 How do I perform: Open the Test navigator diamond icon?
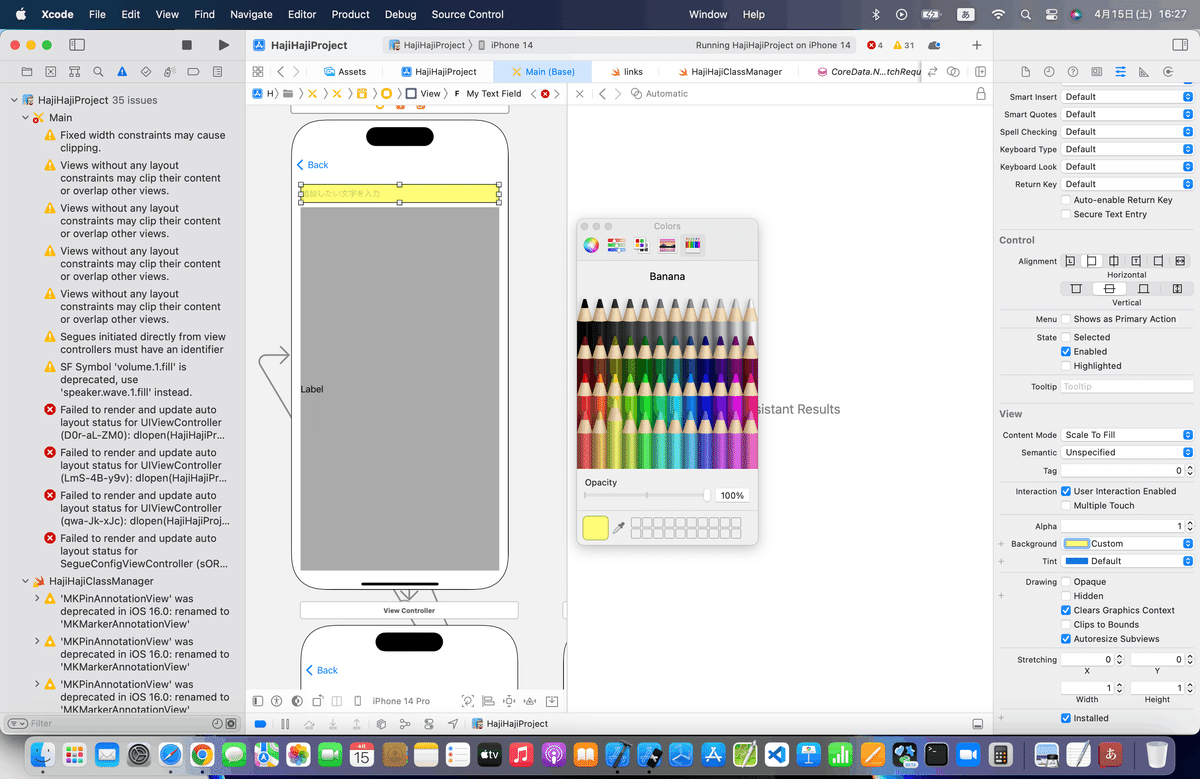click(146, 72)
